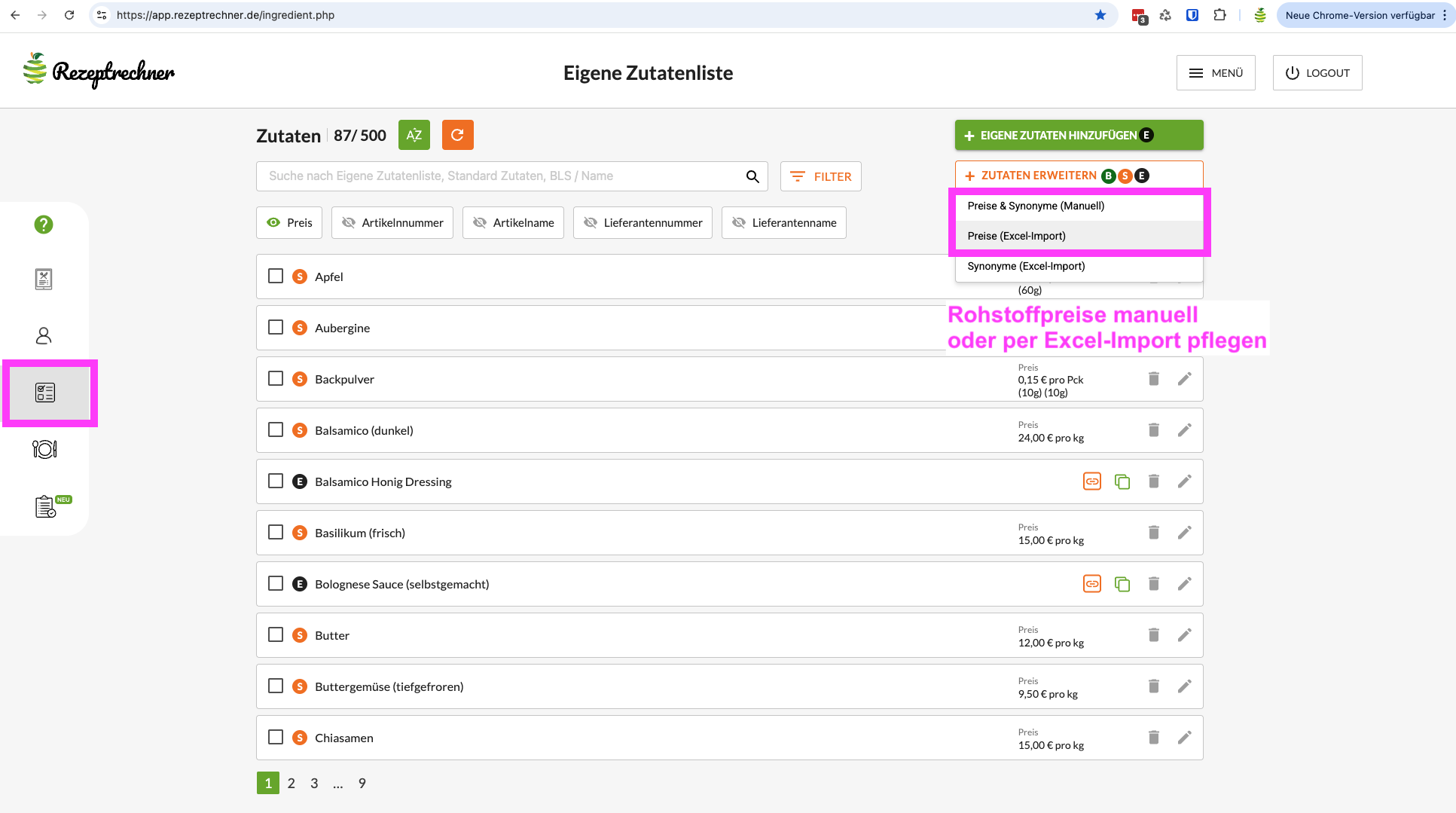Sort ingredients with the green A-Z button
The height and width of the screenshot is (813, 1456).
[x=414, y=136]
